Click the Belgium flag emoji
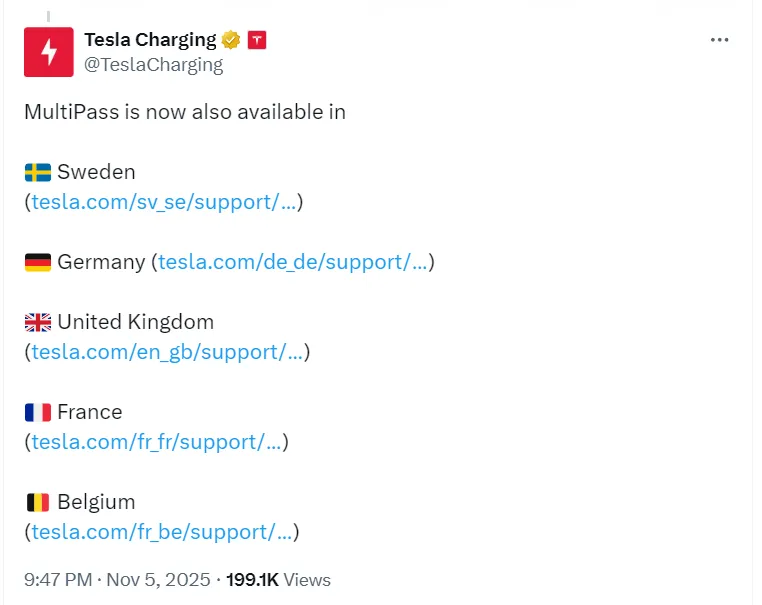Screen dimensions: 762x605 38,502
